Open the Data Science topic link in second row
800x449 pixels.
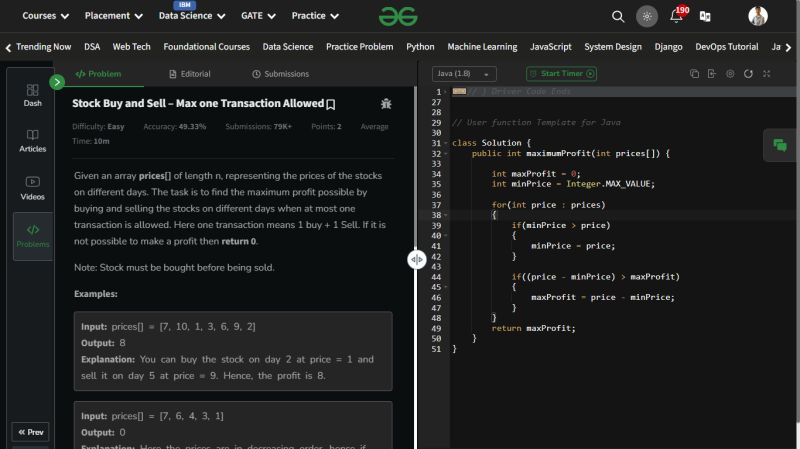point(288,47)
